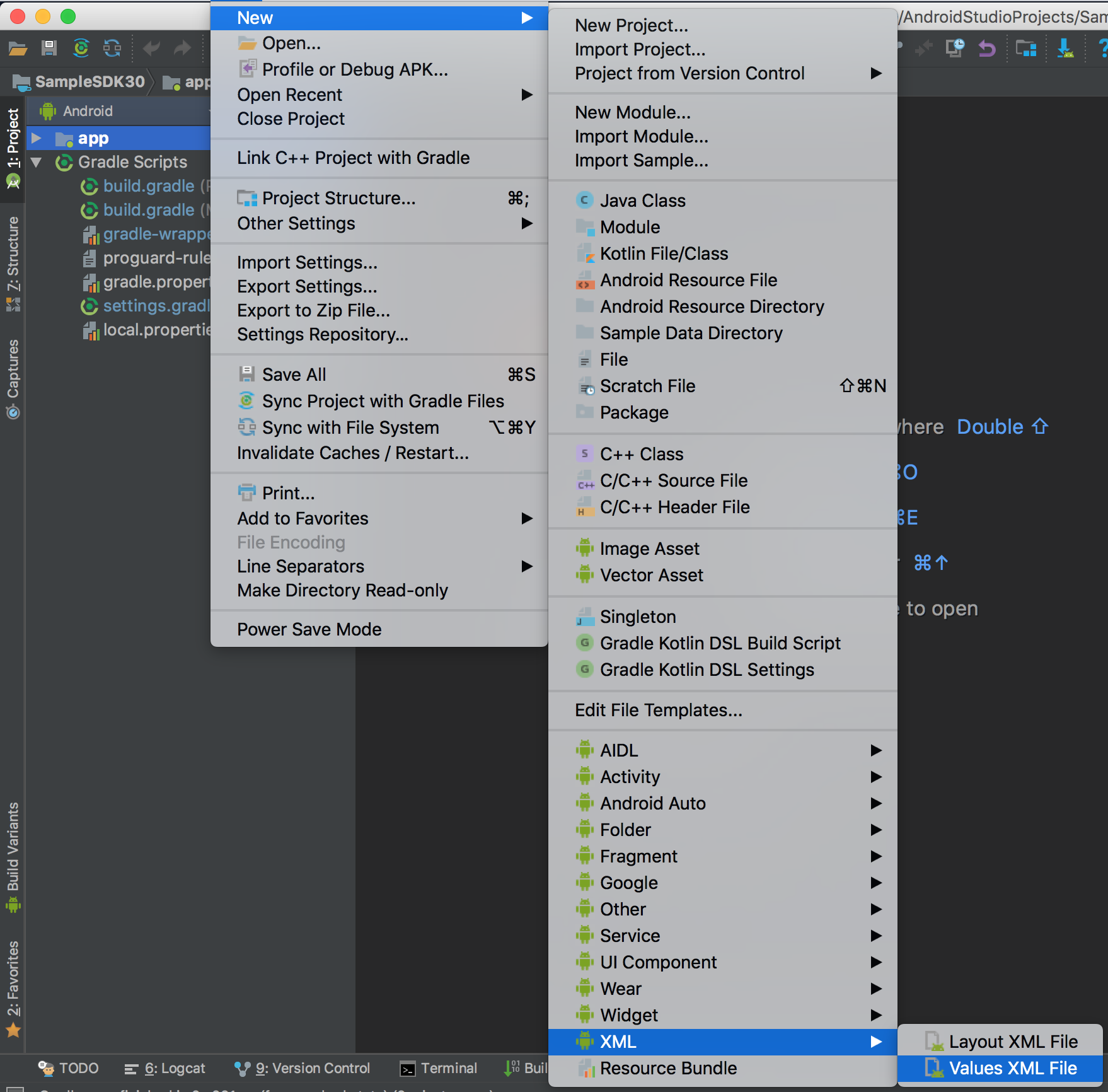Open the 7: Structure tool window

(x=13, y=264)
